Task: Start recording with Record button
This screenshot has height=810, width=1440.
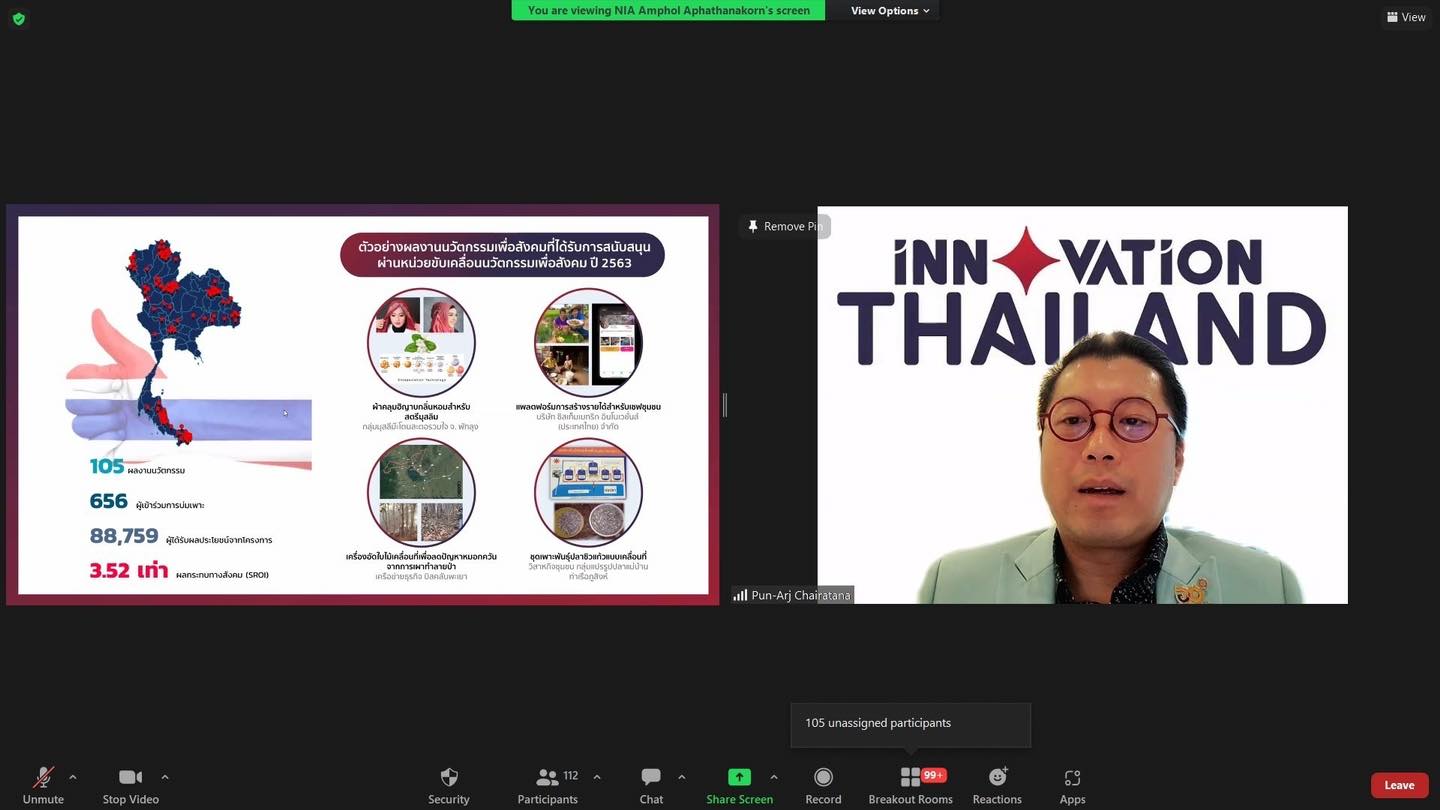Action: click(x=823, y=785)
